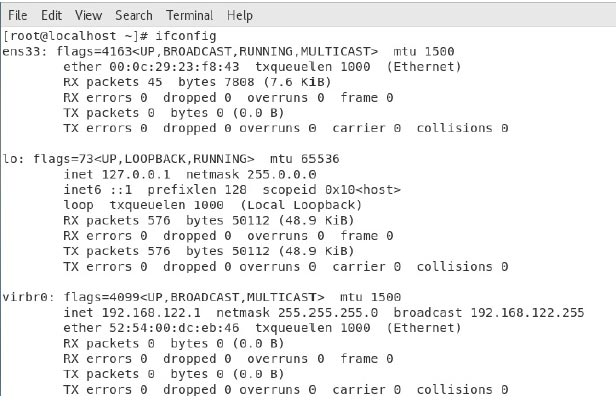Click the inet6 ::1 address
The width and height of the screenshot is (616, 404).
point(121,190)
